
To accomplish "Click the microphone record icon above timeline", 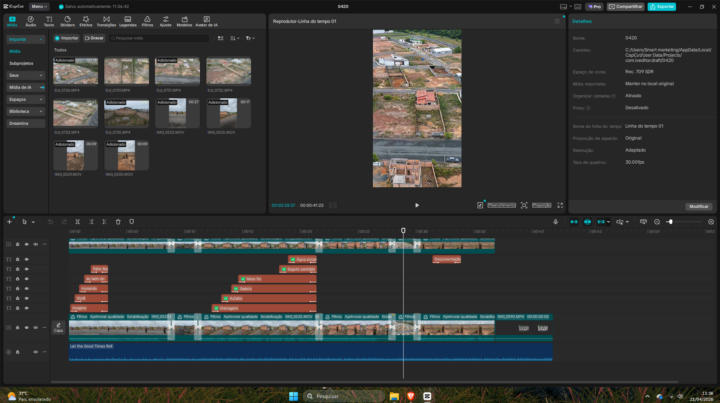I will [x=555, y=221].
